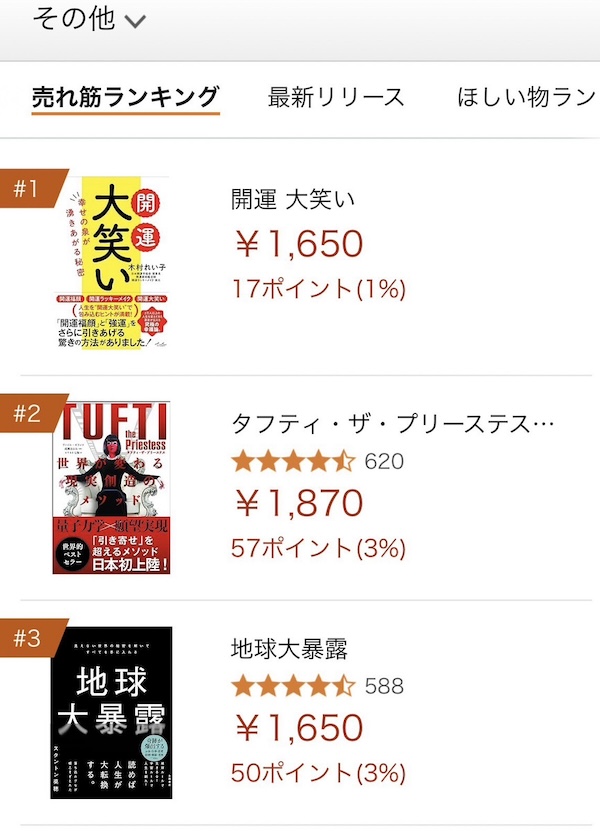Open the TUFTI book cover thumbnail

point(111,488)
